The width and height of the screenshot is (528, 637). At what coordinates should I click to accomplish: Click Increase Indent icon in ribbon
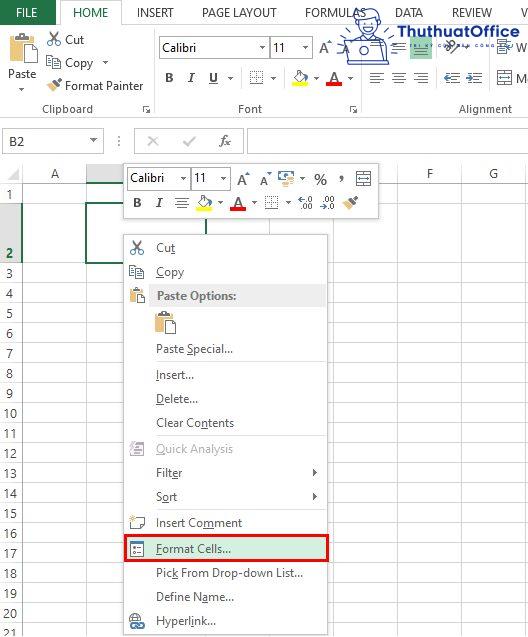tap(474, 78)
